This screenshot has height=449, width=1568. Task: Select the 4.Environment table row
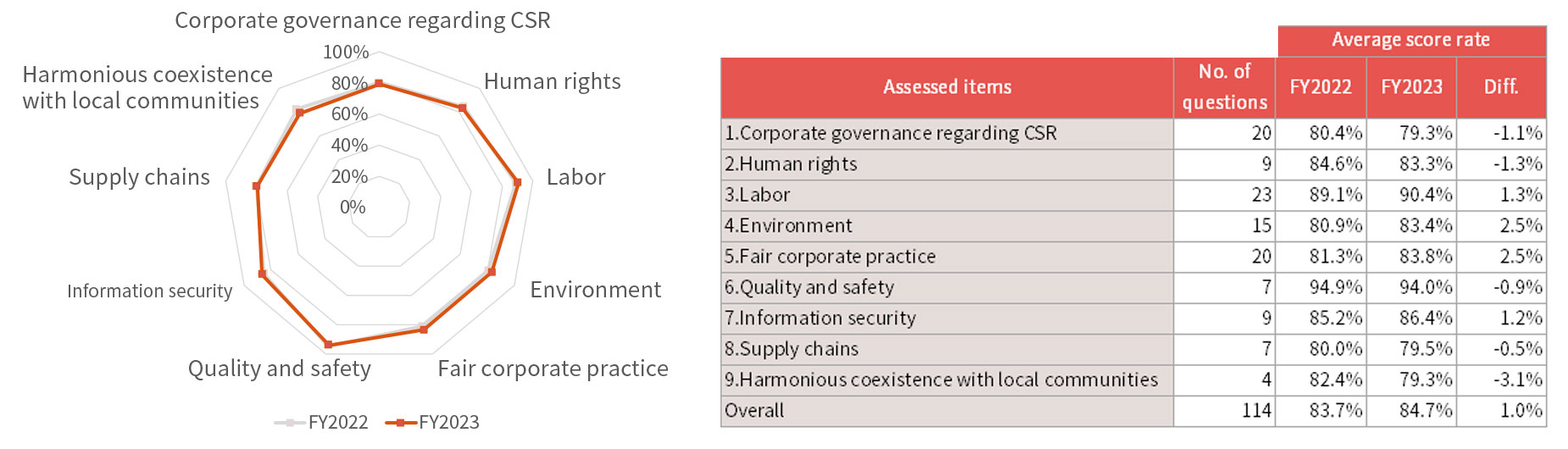(x=1133, y=226)
